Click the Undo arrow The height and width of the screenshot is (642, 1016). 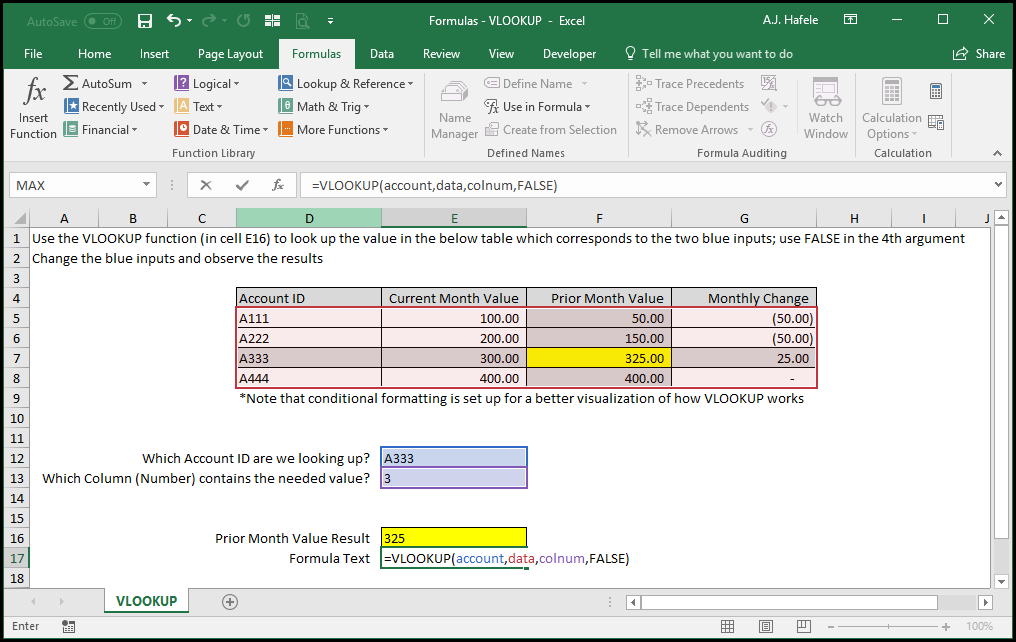[x=174, y=20]
